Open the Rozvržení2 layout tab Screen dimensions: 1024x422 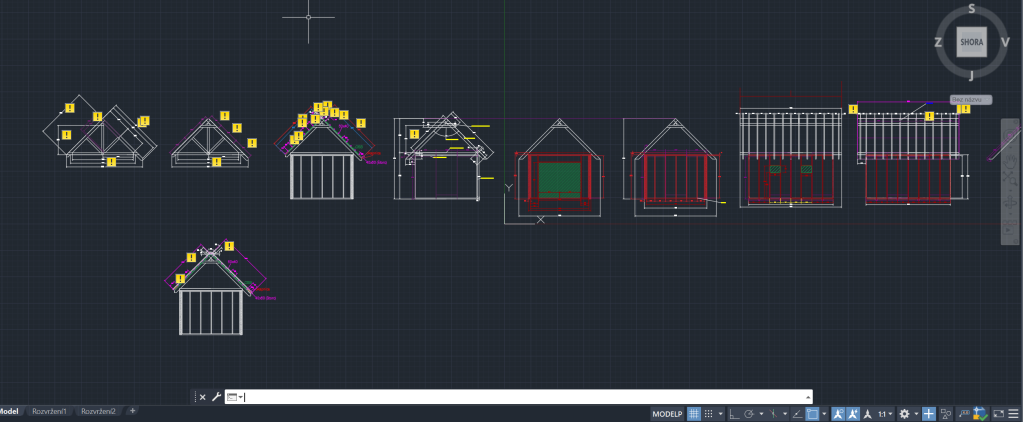pyautogui.click(x=98, y=411)
